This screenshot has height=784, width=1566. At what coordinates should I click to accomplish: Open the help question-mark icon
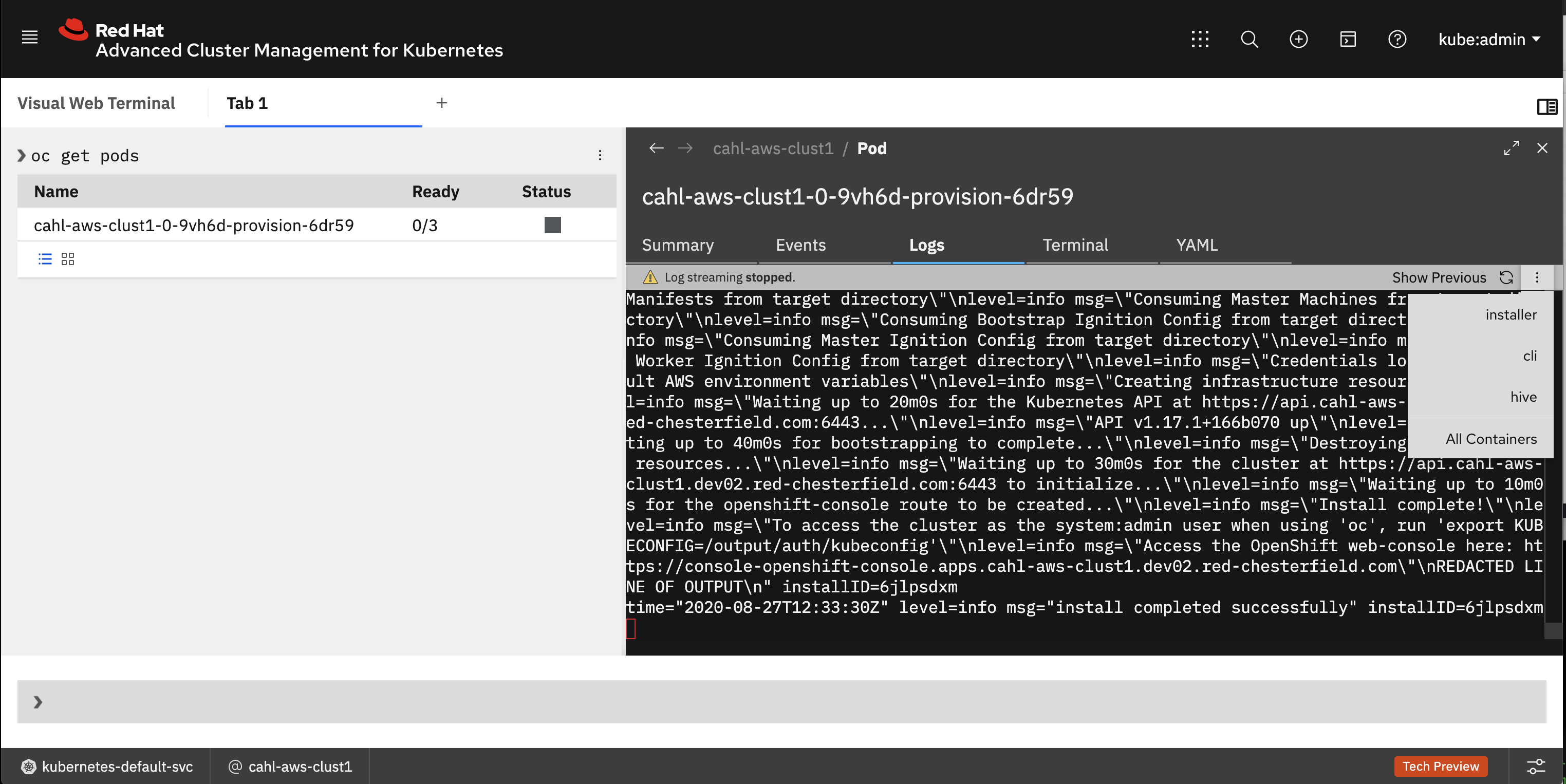coord(1397,39)
